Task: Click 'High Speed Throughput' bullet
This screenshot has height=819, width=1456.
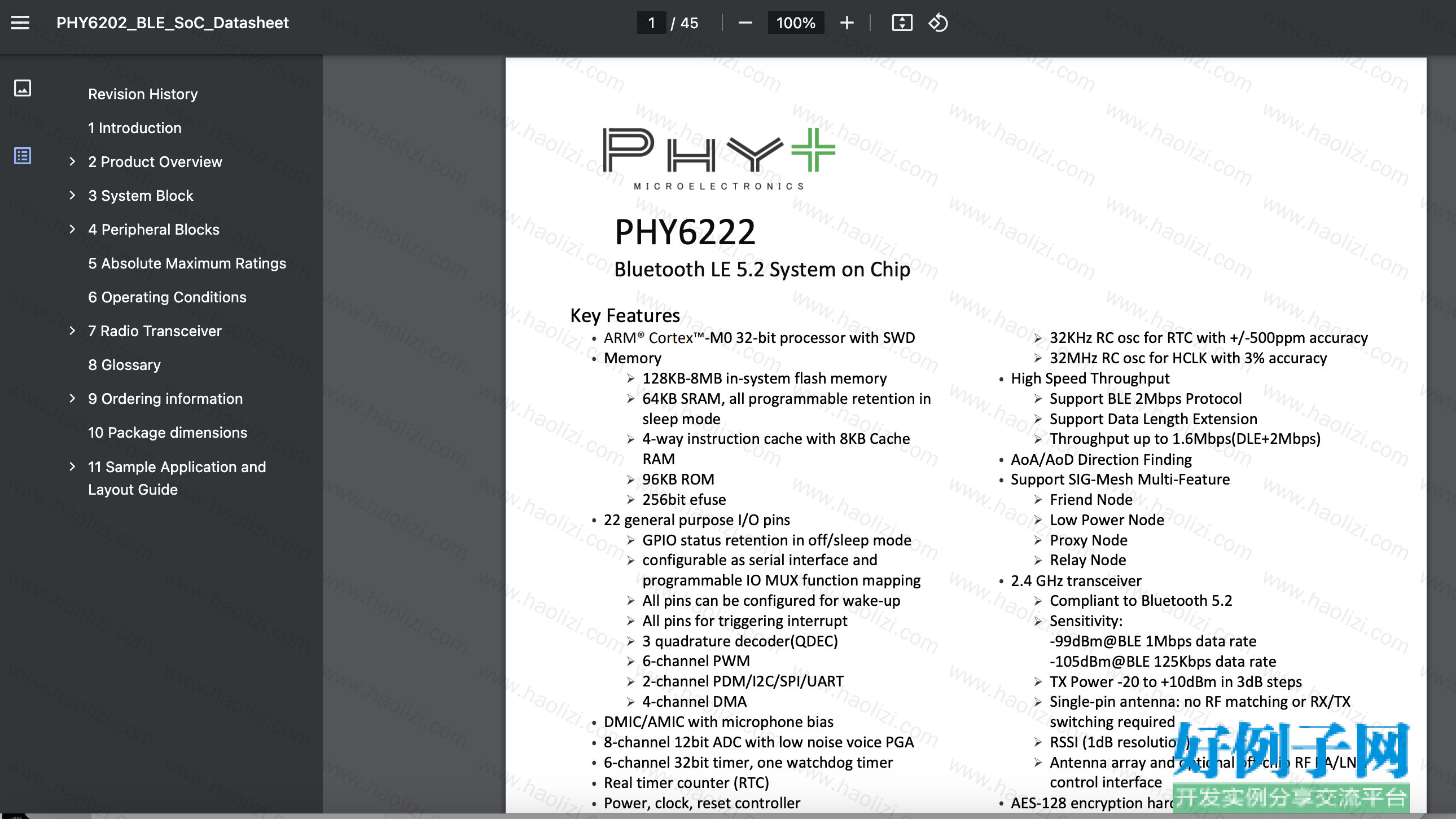Action: [x=1090, y=378]
